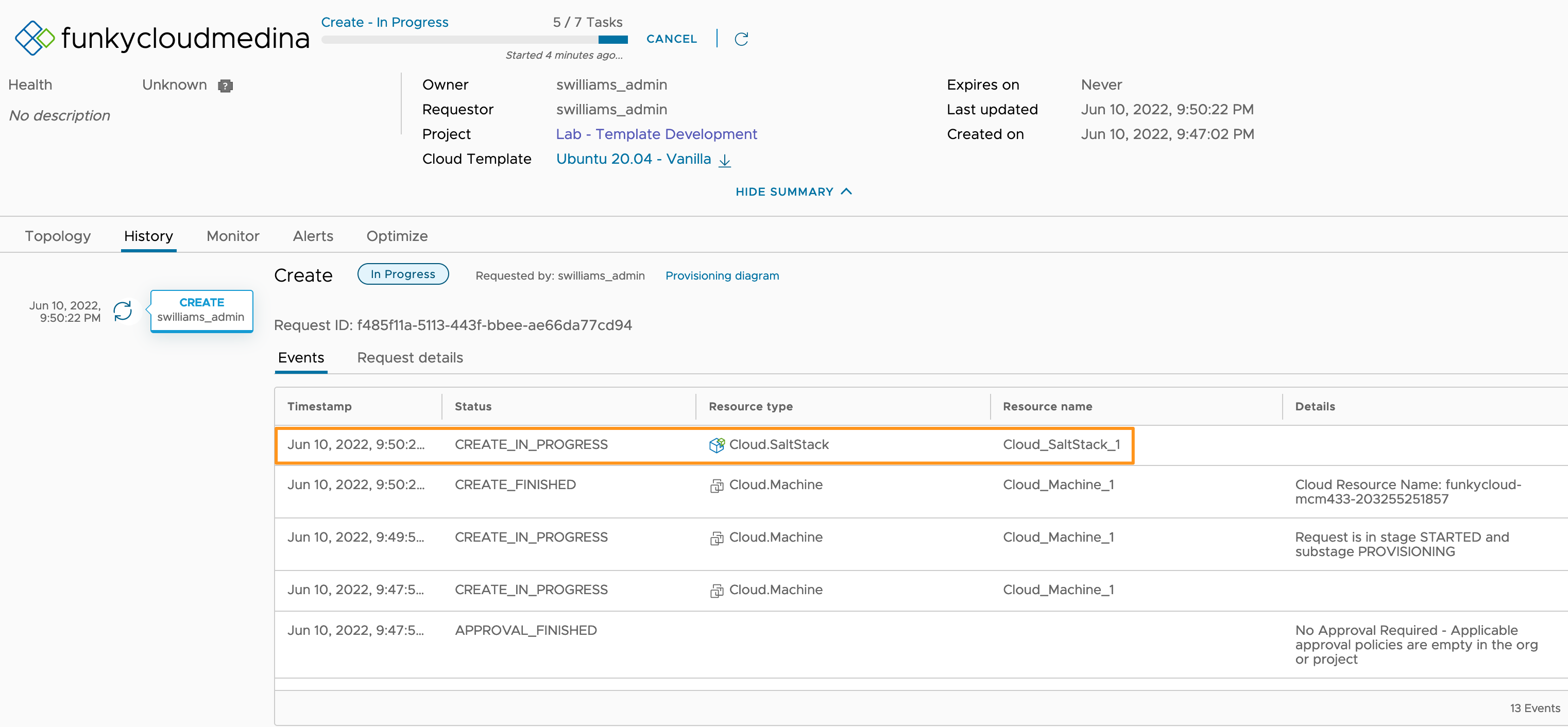Click the Cloud_SaltStack_1 resource name

pos(1062,445)
